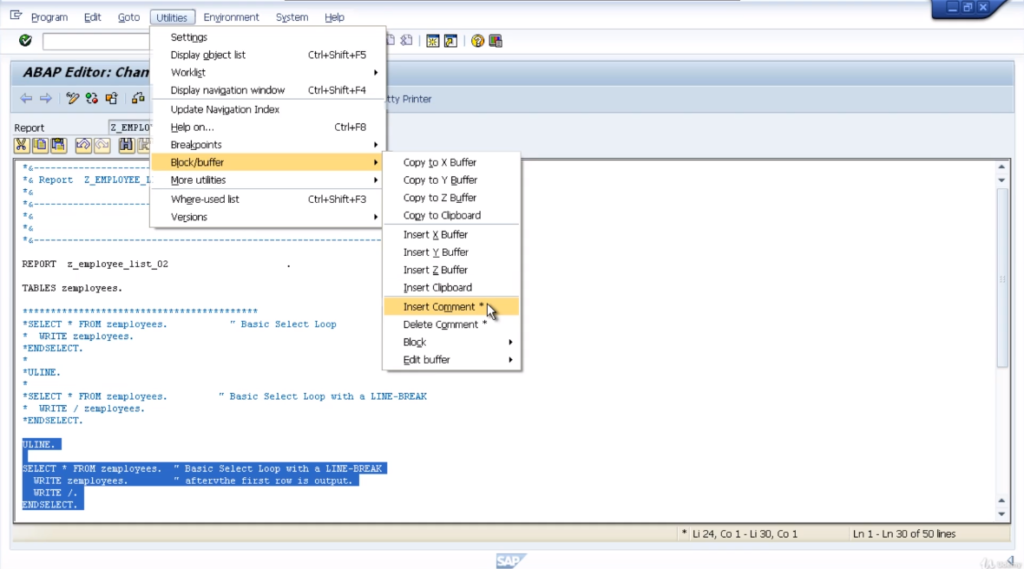Image resolution: width=1024 pixels, height=569 pixels.
Task: Click the editor vertical scrollbar thumb
Action: pyautogui.click(x=1002, y=278)
